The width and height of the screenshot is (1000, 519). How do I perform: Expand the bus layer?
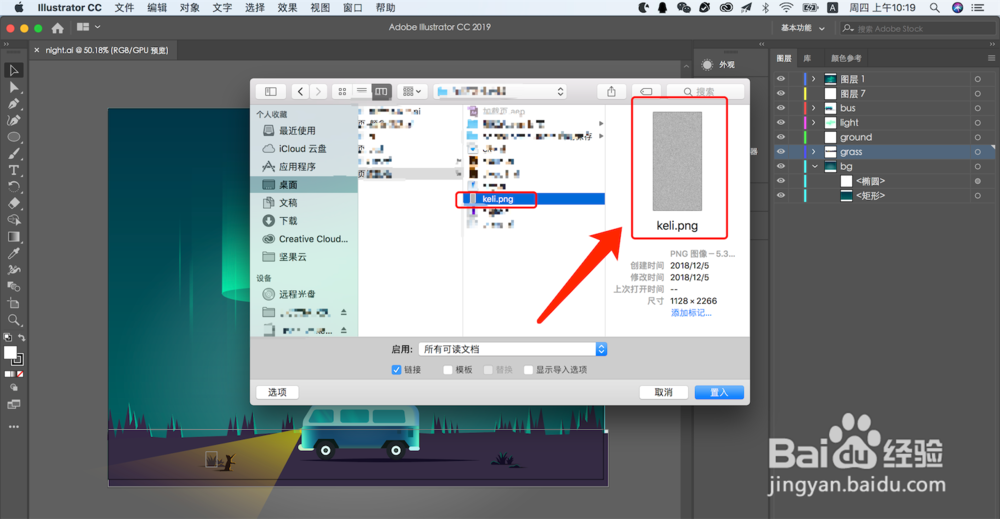[814, 108]
